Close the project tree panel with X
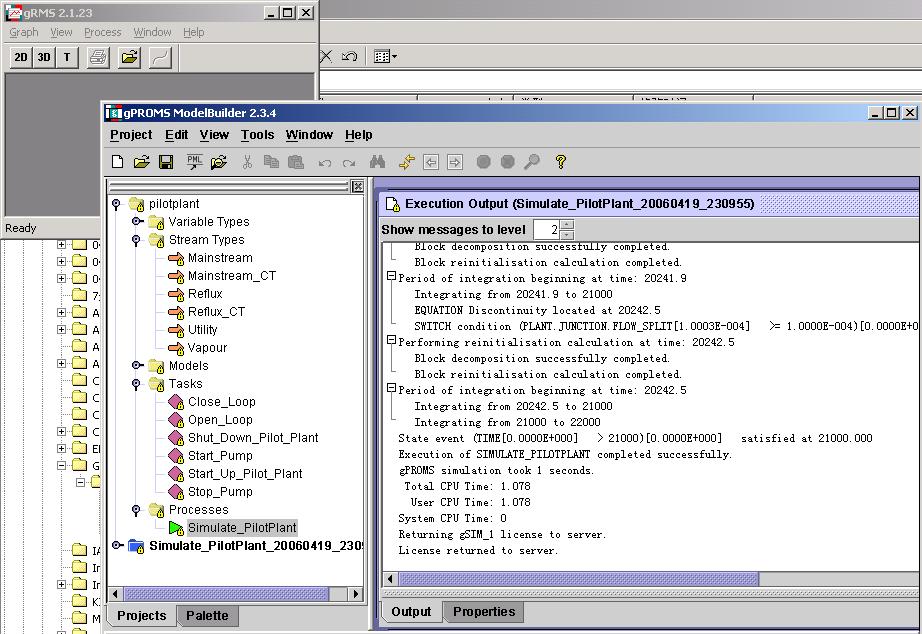This screenshot has width=922, height=634. (x=357, y=186)
